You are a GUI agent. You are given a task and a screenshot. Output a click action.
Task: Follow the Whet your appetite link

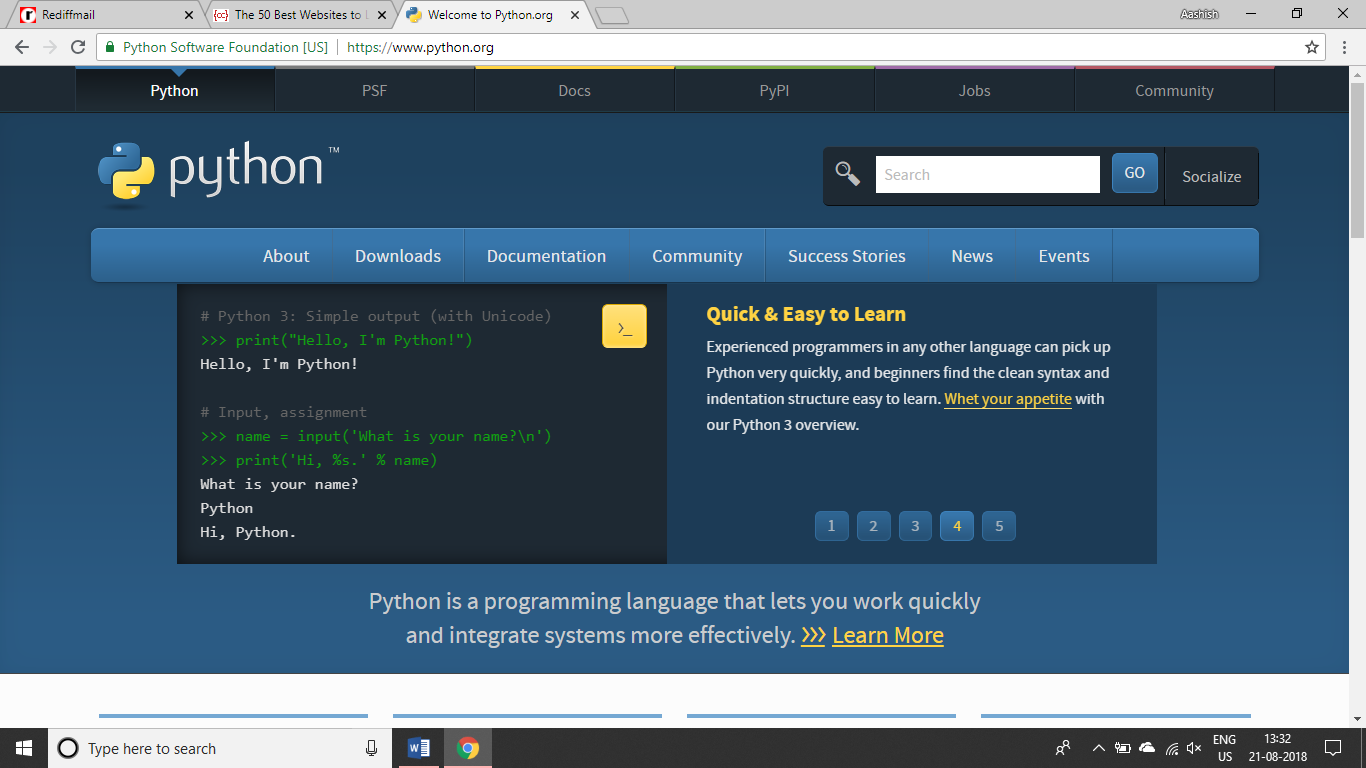(1008, 399)
